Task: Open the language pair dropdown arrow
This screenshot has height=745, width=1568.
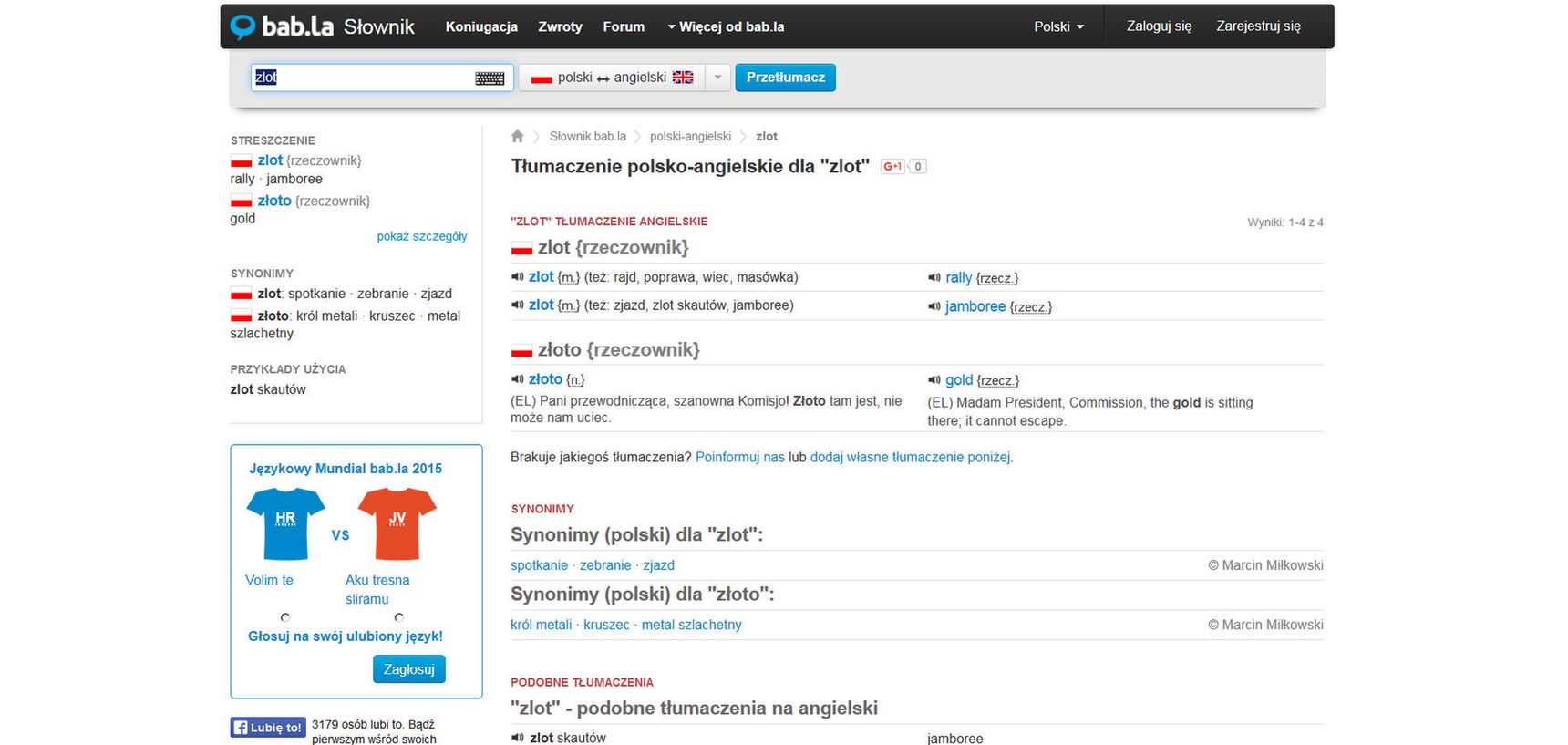Action: coord(717,78)
